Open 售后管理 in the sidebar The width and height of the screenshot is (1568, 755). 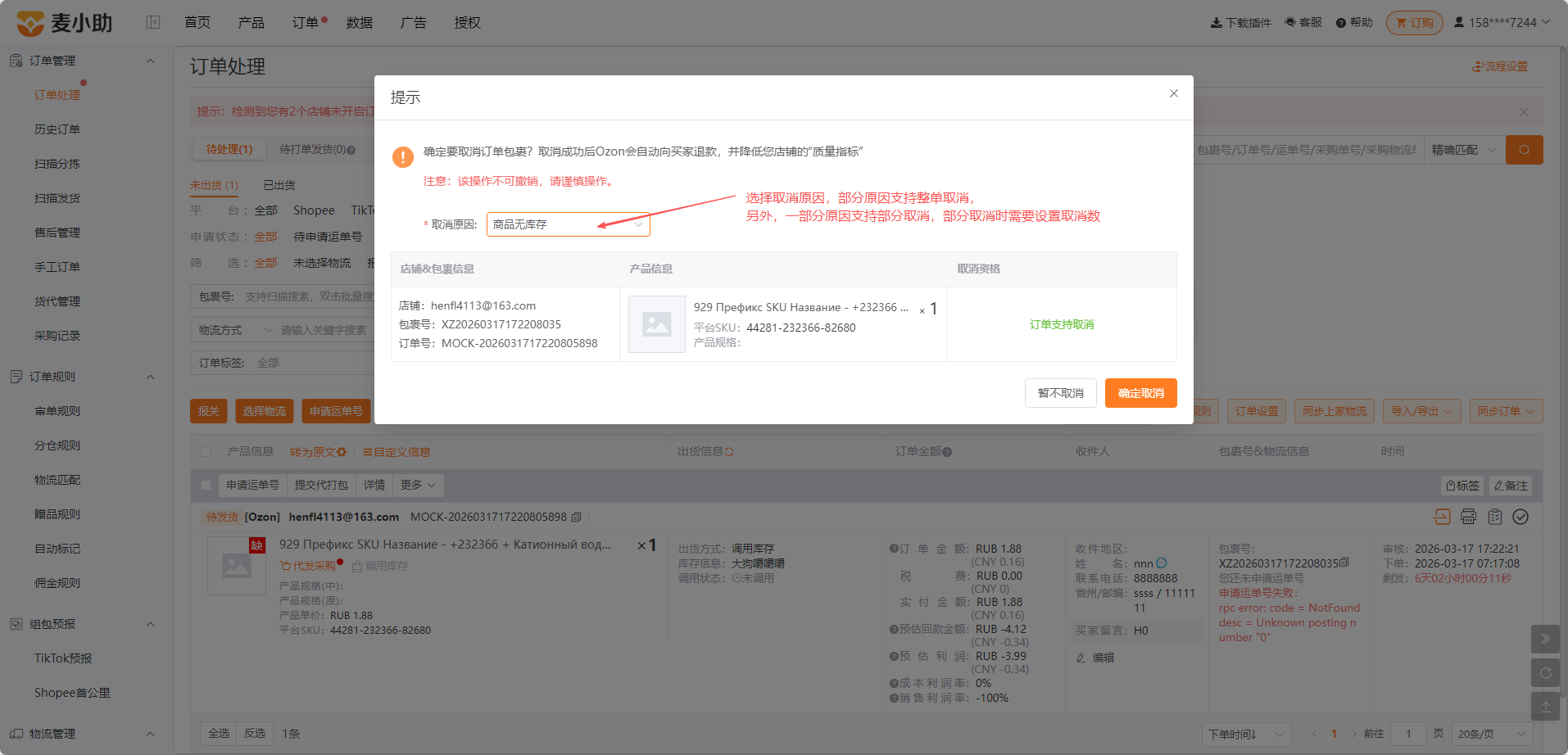(x=57, y=233)
